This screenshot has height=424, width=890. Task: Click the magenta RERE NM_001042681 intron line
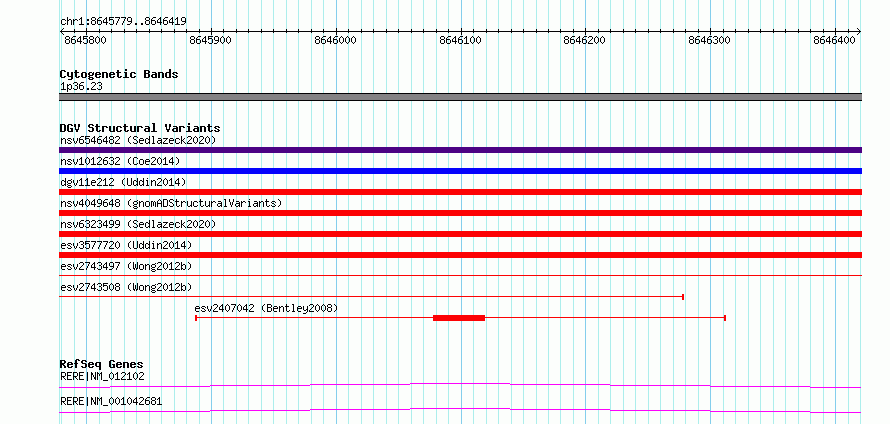[x=460, y=410]
